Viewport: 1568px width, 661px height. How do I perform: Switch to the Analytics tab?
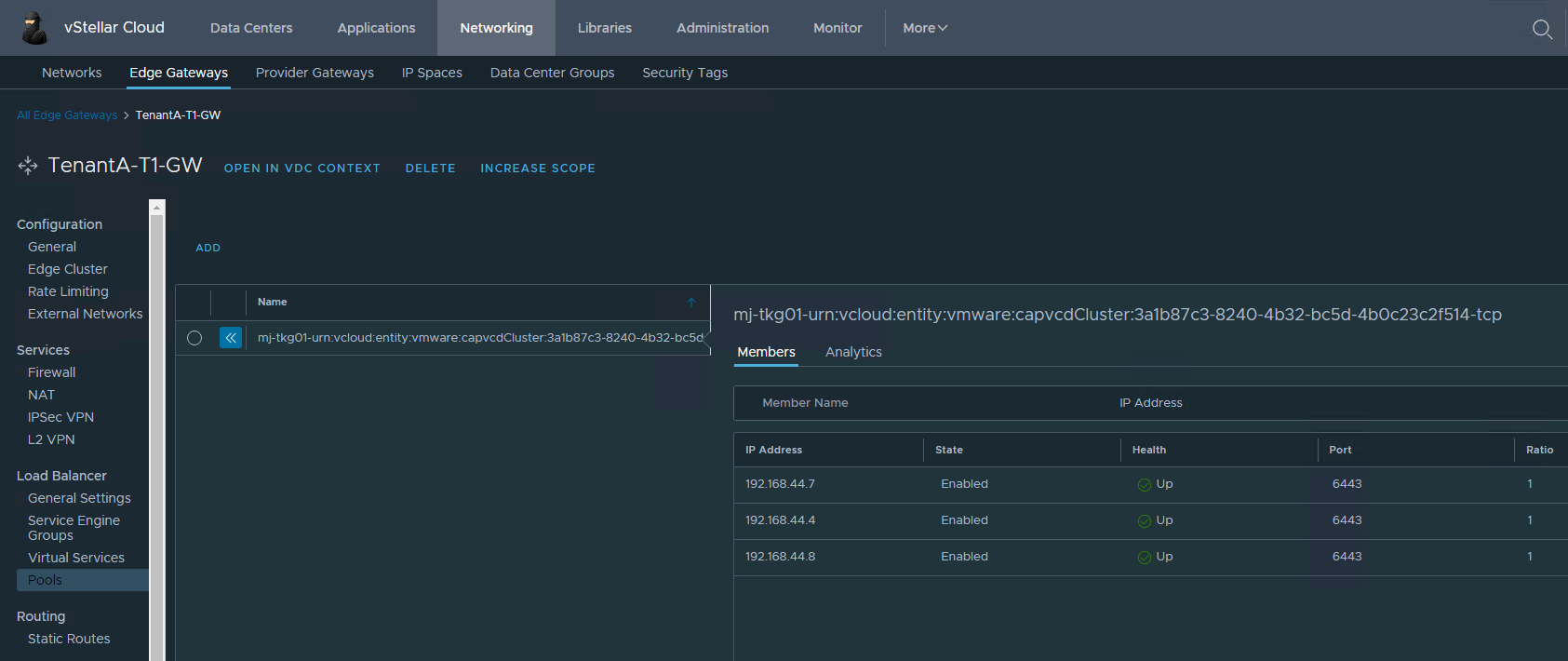pos(853,352)
